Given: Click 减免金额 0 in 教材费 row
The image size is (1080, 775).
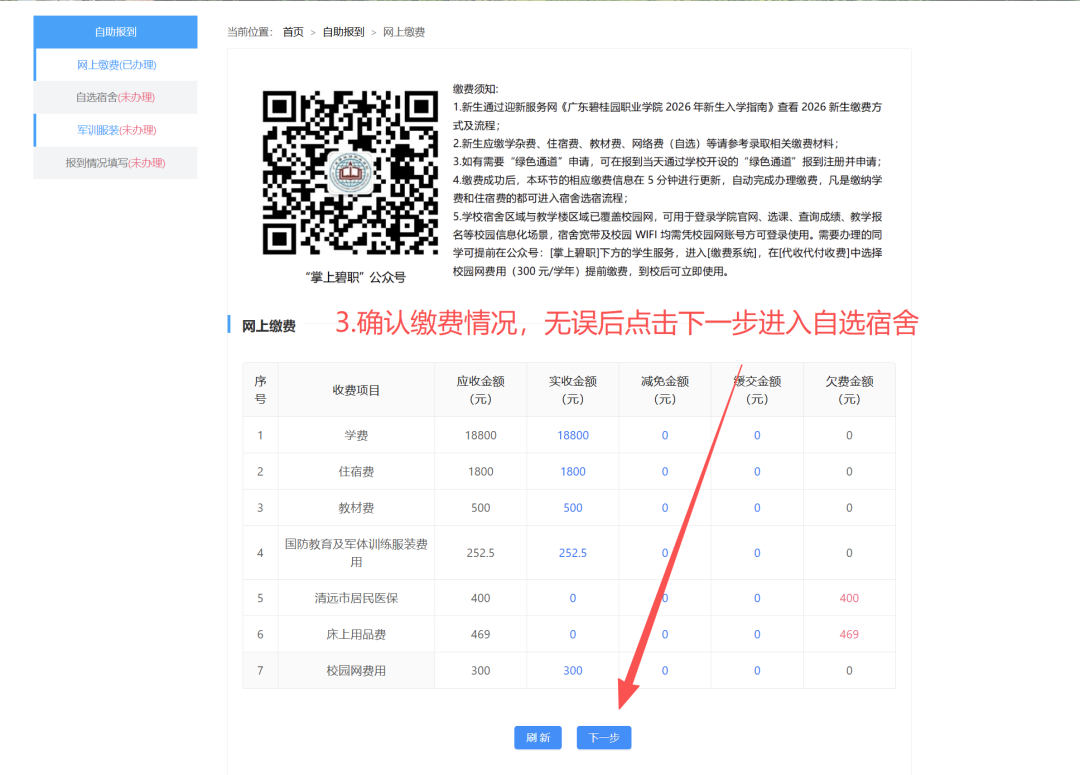Looking at the screenshot, I should (x=665, y=508).
